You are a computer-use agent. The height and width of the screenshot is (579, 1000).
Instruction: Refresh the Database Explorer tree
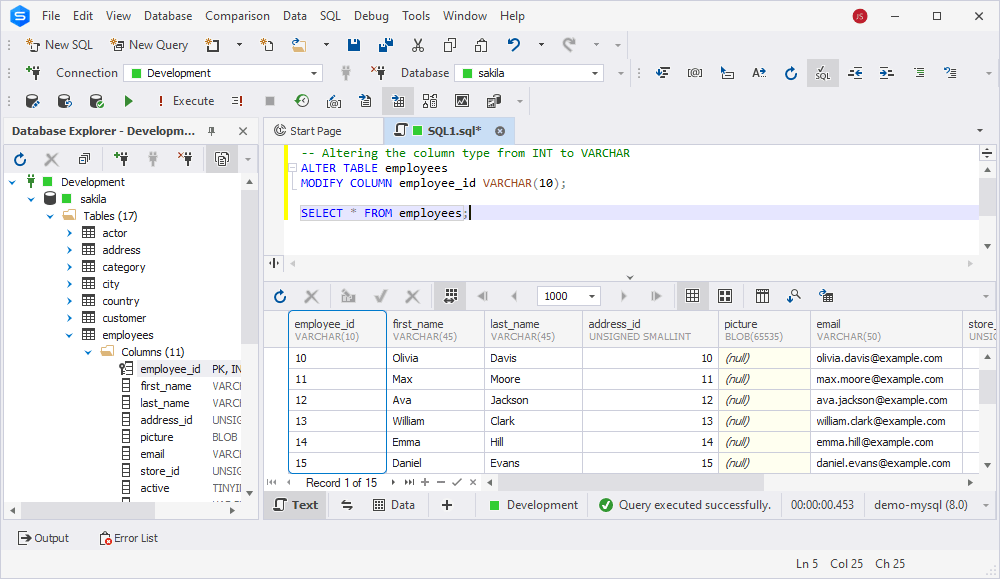click(x=19, y=159)
